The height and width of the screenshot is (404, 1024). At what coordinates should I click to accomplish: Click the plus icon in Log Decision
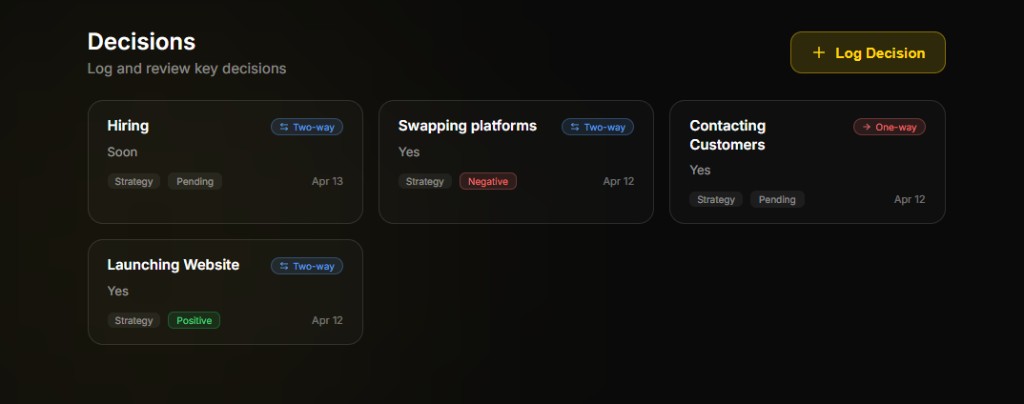(x=819, y=53)
